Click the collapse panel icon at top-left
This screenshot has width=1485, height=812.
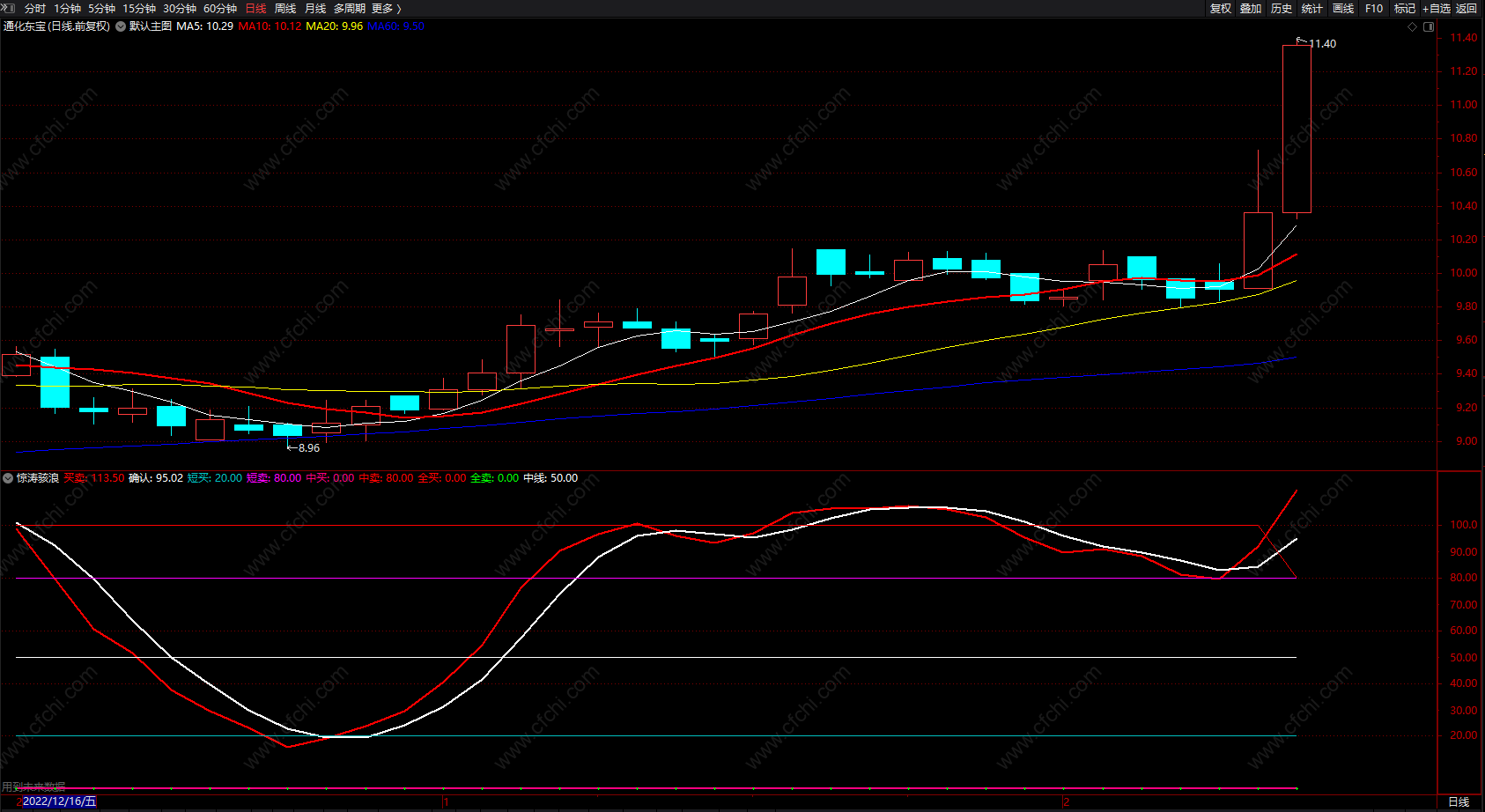(8, 8)
